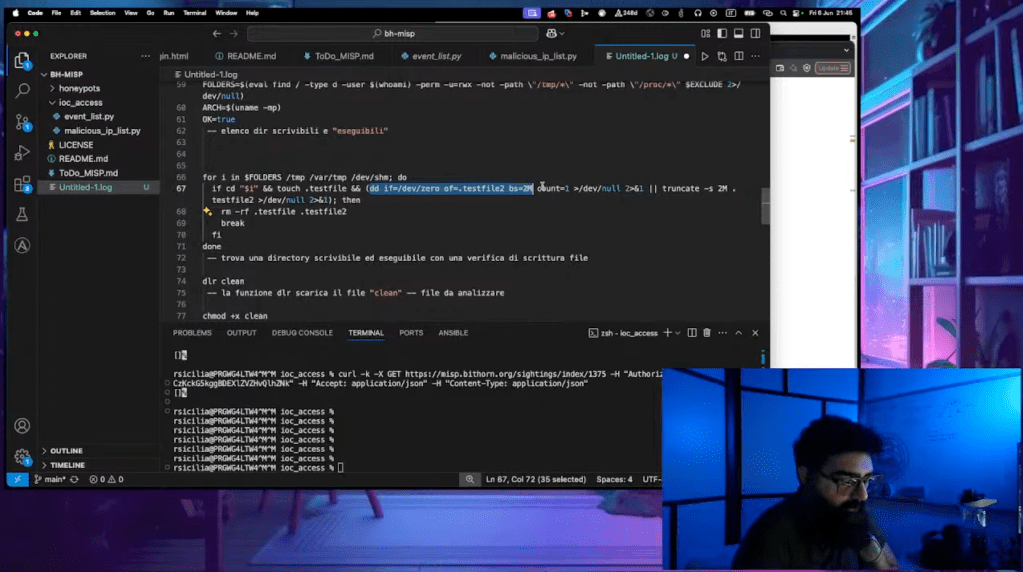Expand the OUTLINE section

coord(66,451)
